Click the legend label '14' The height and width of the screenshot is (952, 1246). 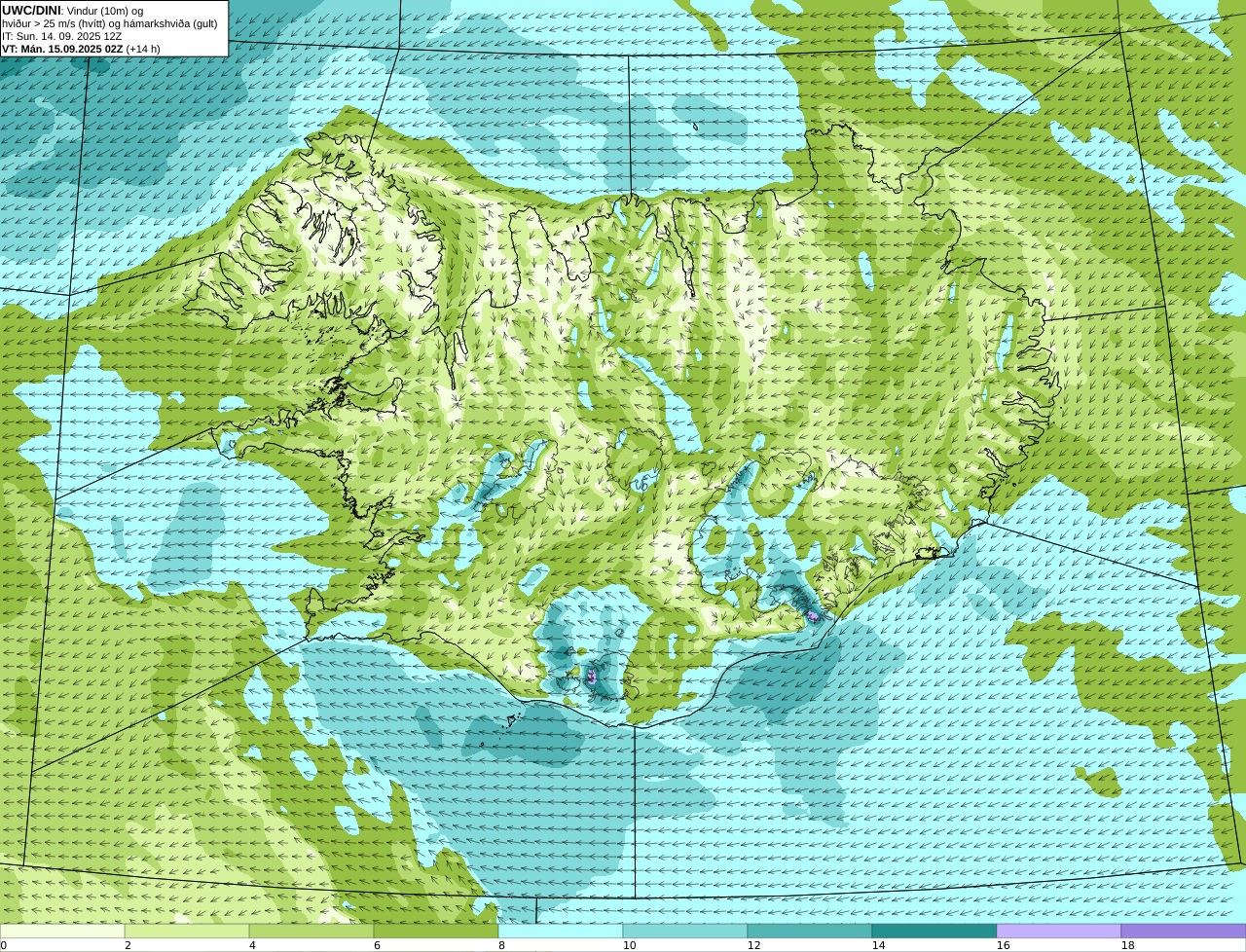pos(878,945)
